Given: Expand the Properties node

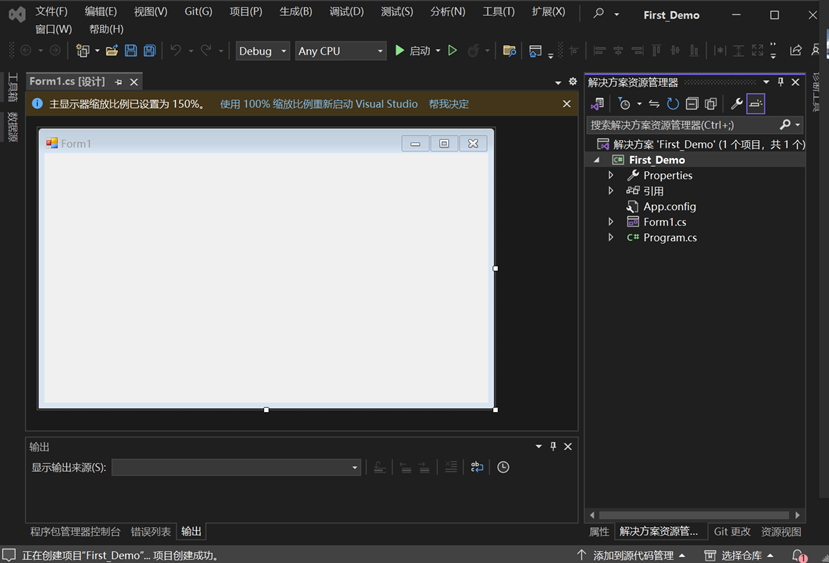Looking at the screenshot, I should pos(611,175).
